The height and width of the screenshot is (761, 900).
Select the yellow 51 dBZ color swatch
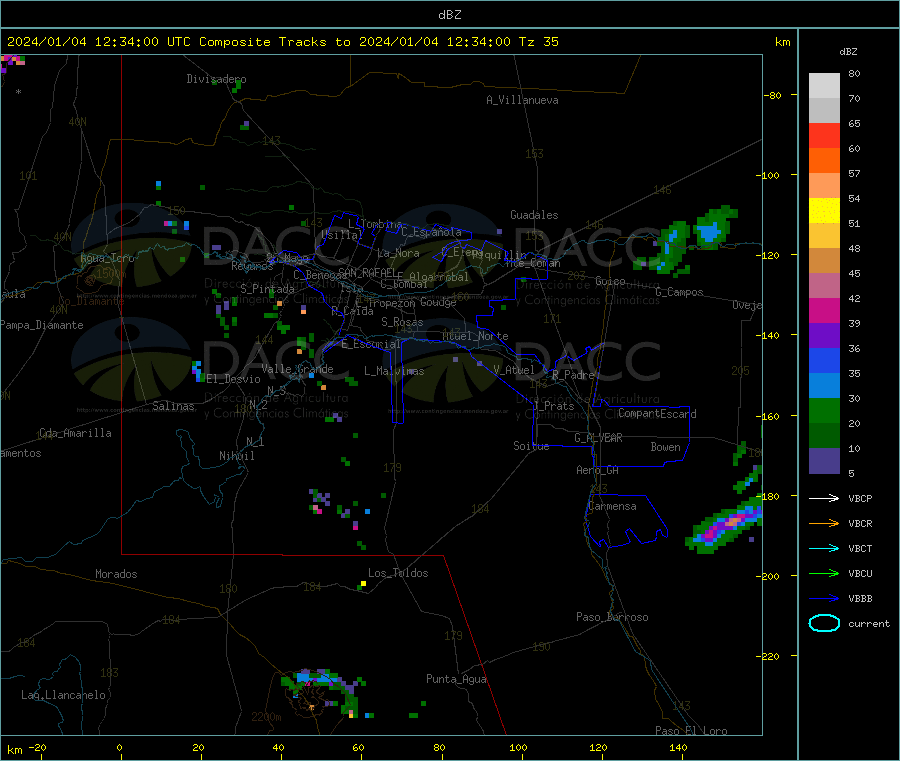[x=824, y=211]
